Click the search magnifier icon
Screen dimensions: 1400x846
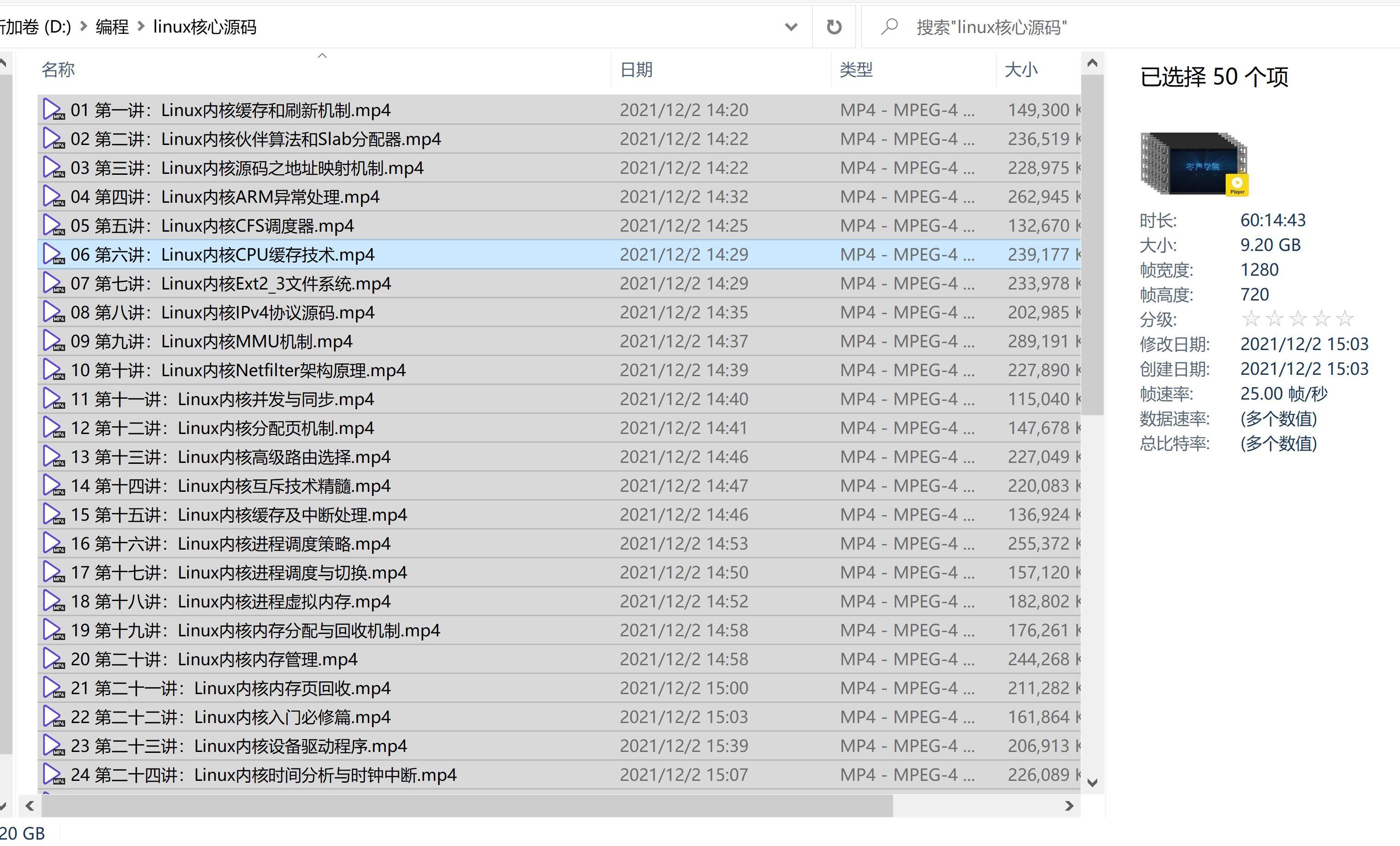tap(889, 26)
